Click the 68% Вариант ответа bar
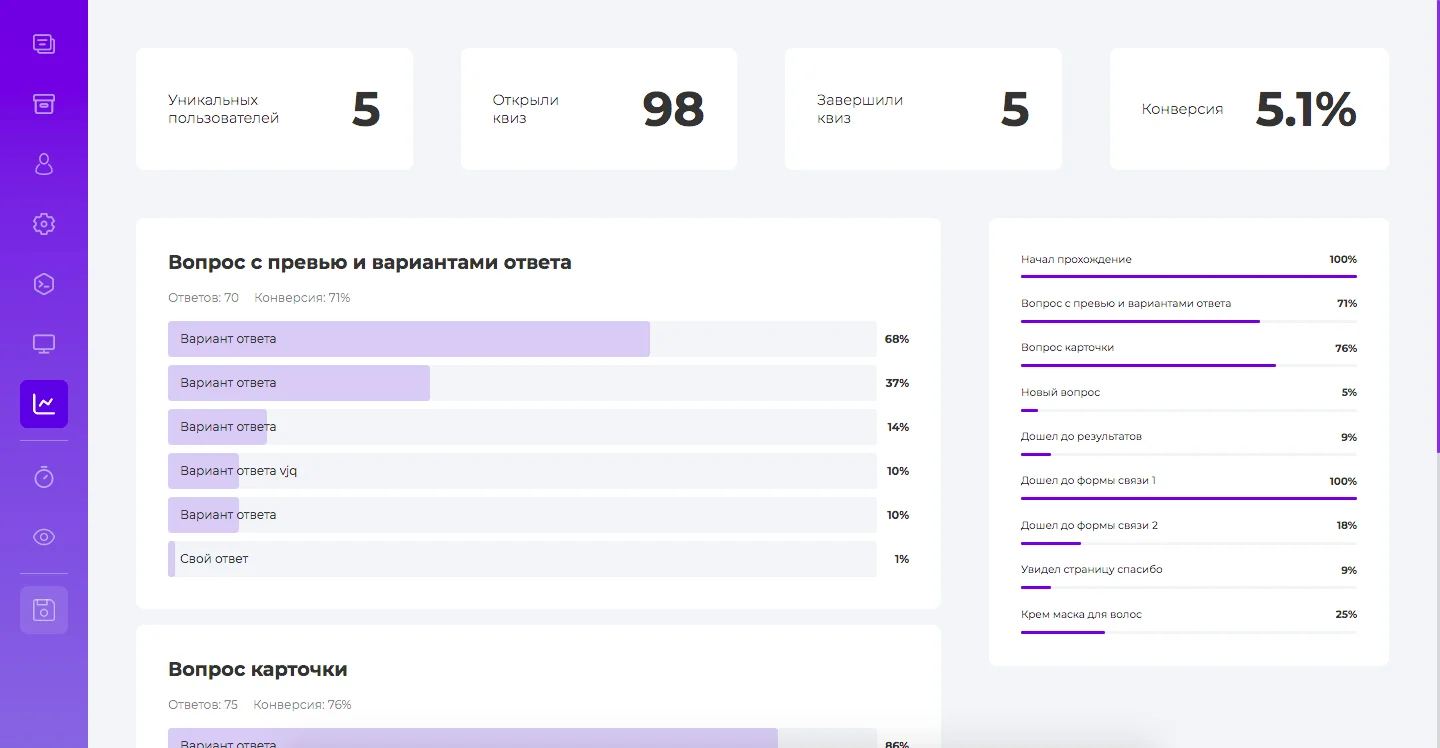The image size is (1440, 748). pos(522,339)
